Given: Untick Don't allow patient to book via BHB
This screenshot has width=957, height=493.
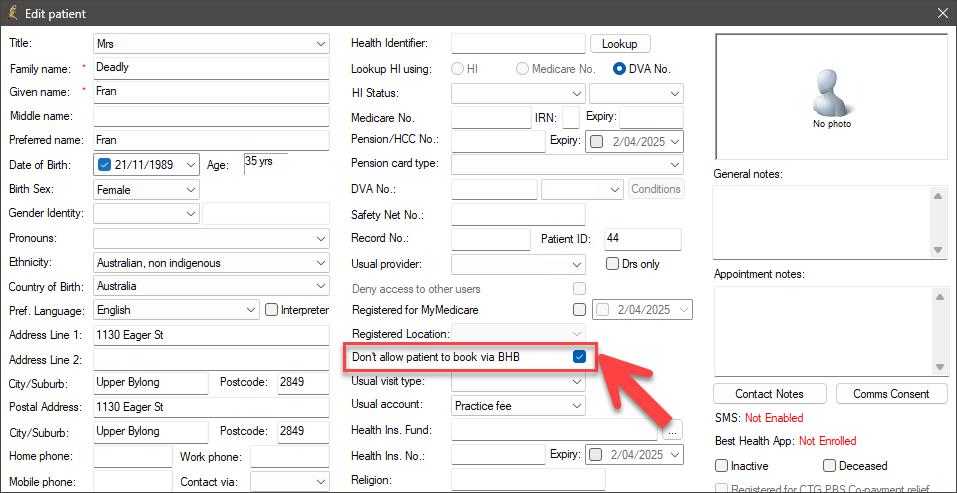Looking at the screenshot, I should tap(579, 357).
